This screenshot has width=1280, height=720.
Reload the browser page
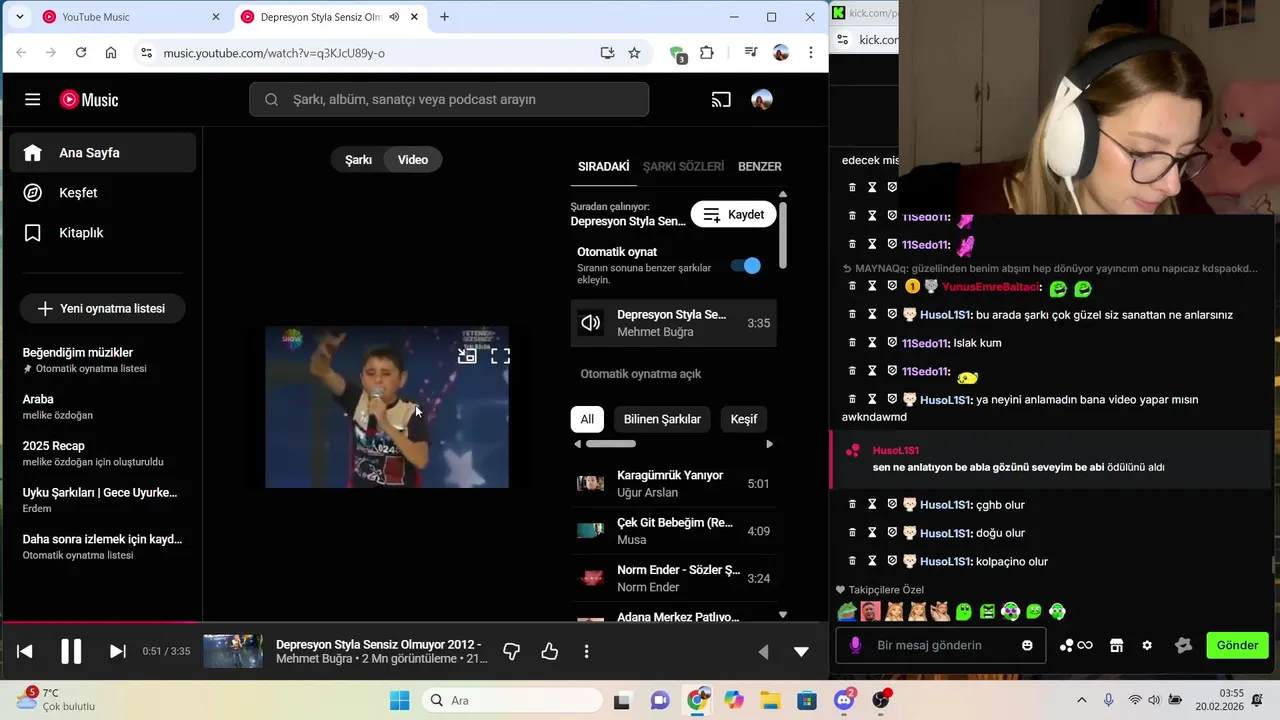[81, 53]
